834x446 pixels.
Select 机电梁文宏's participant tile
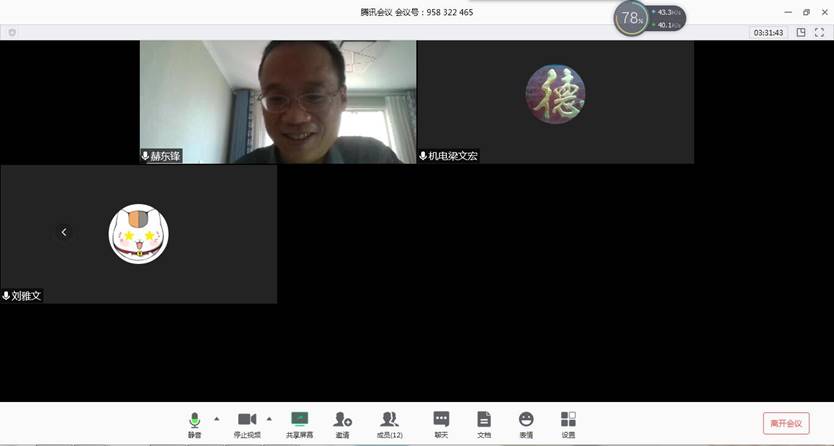point(555,101)
